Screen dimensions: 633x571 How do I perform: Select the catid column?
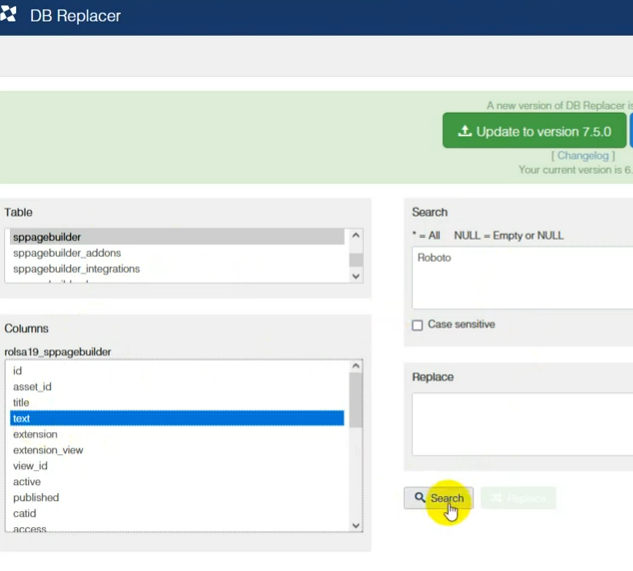pos(24,513)
